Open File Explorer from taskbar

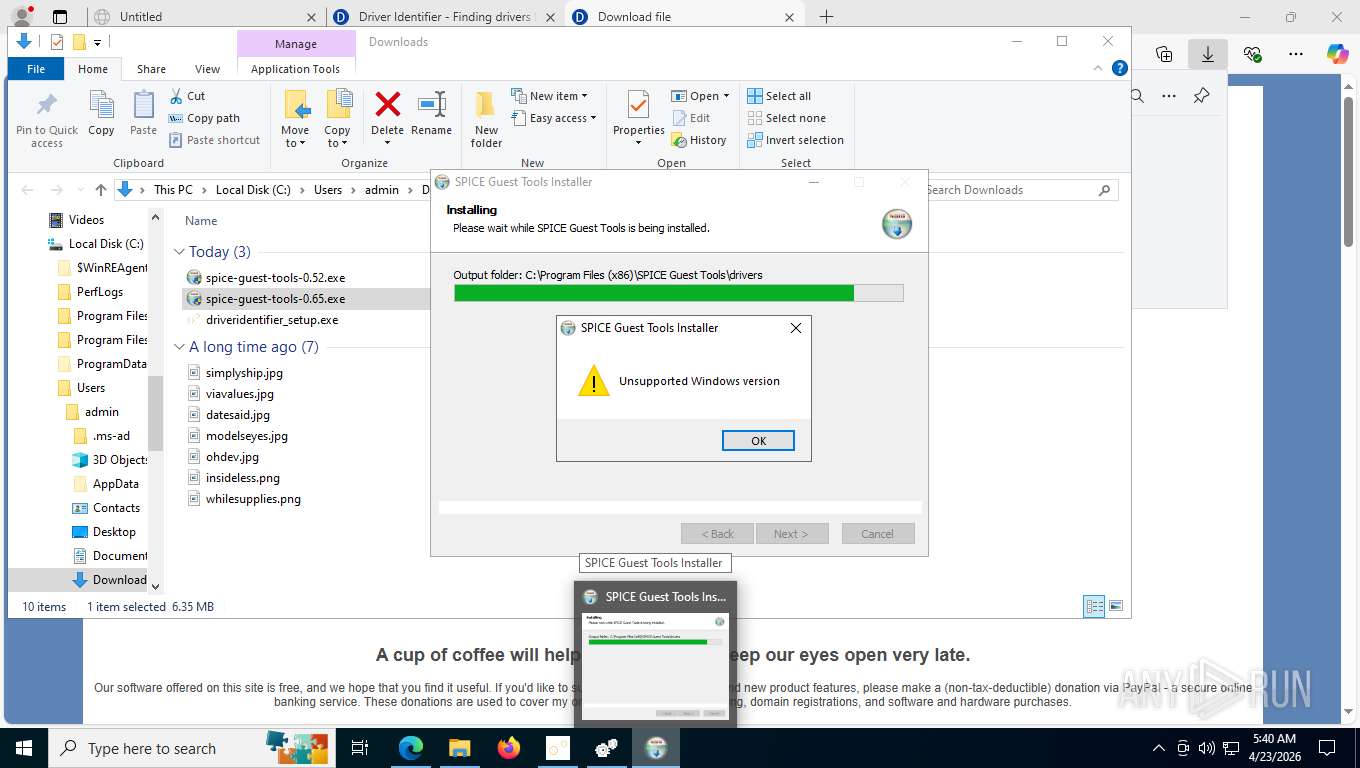[x=459, y=748]
